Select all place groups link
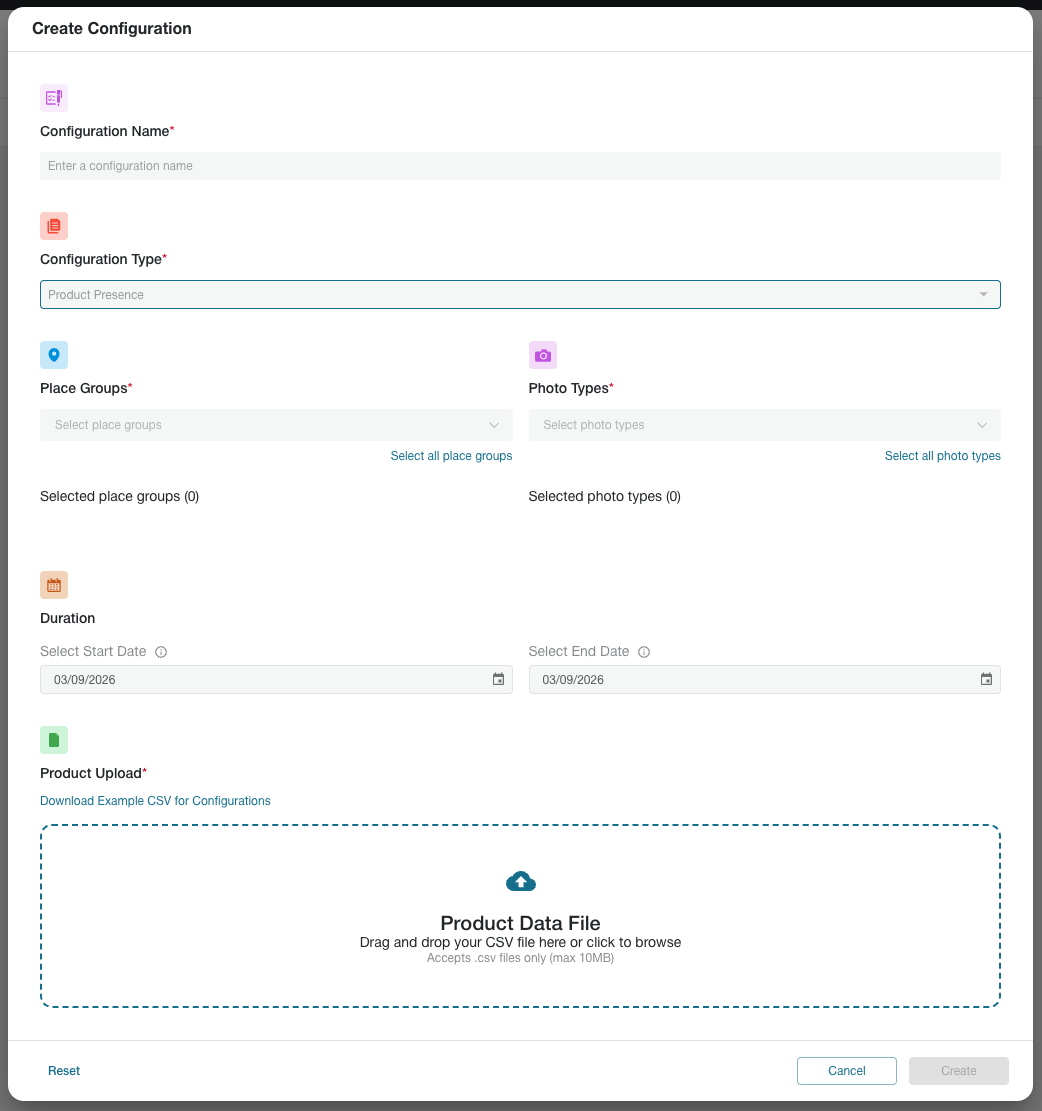 click(x=451, y=456)
